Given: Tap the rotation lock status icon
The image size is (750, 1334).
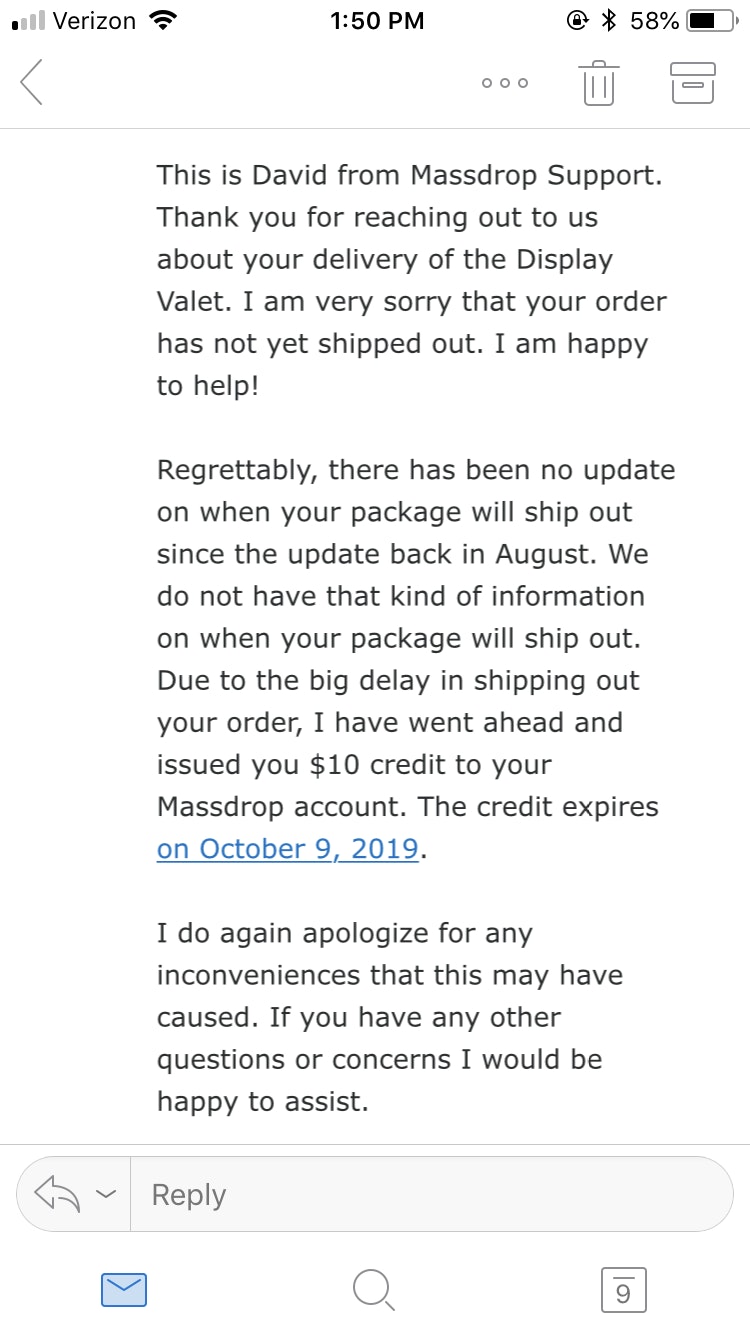Looking at the screenshot, I should [x=577, y=20].
